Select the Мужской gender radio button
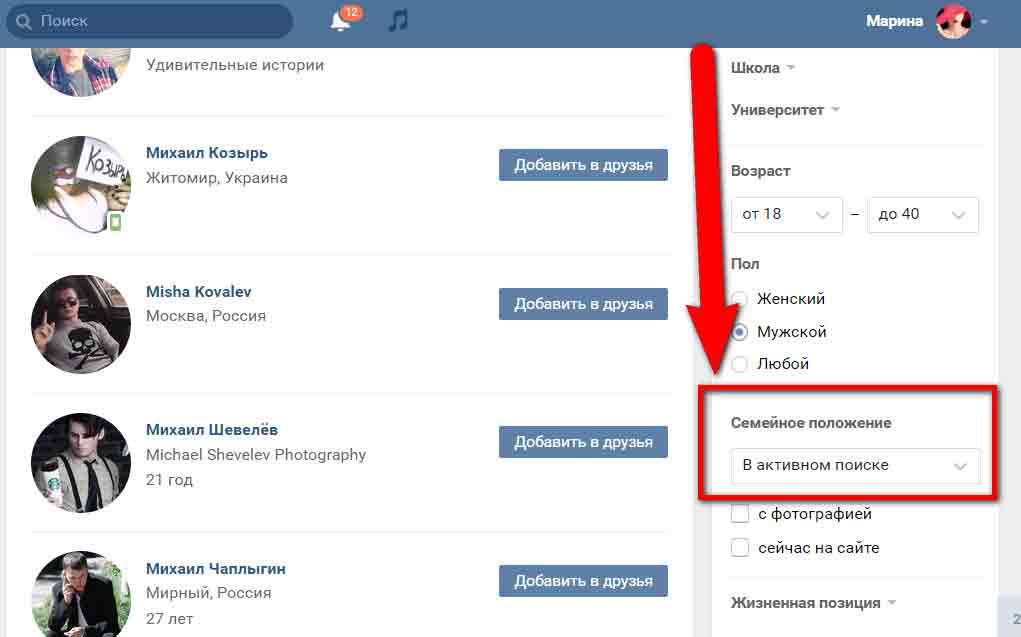 pos(739,332)
